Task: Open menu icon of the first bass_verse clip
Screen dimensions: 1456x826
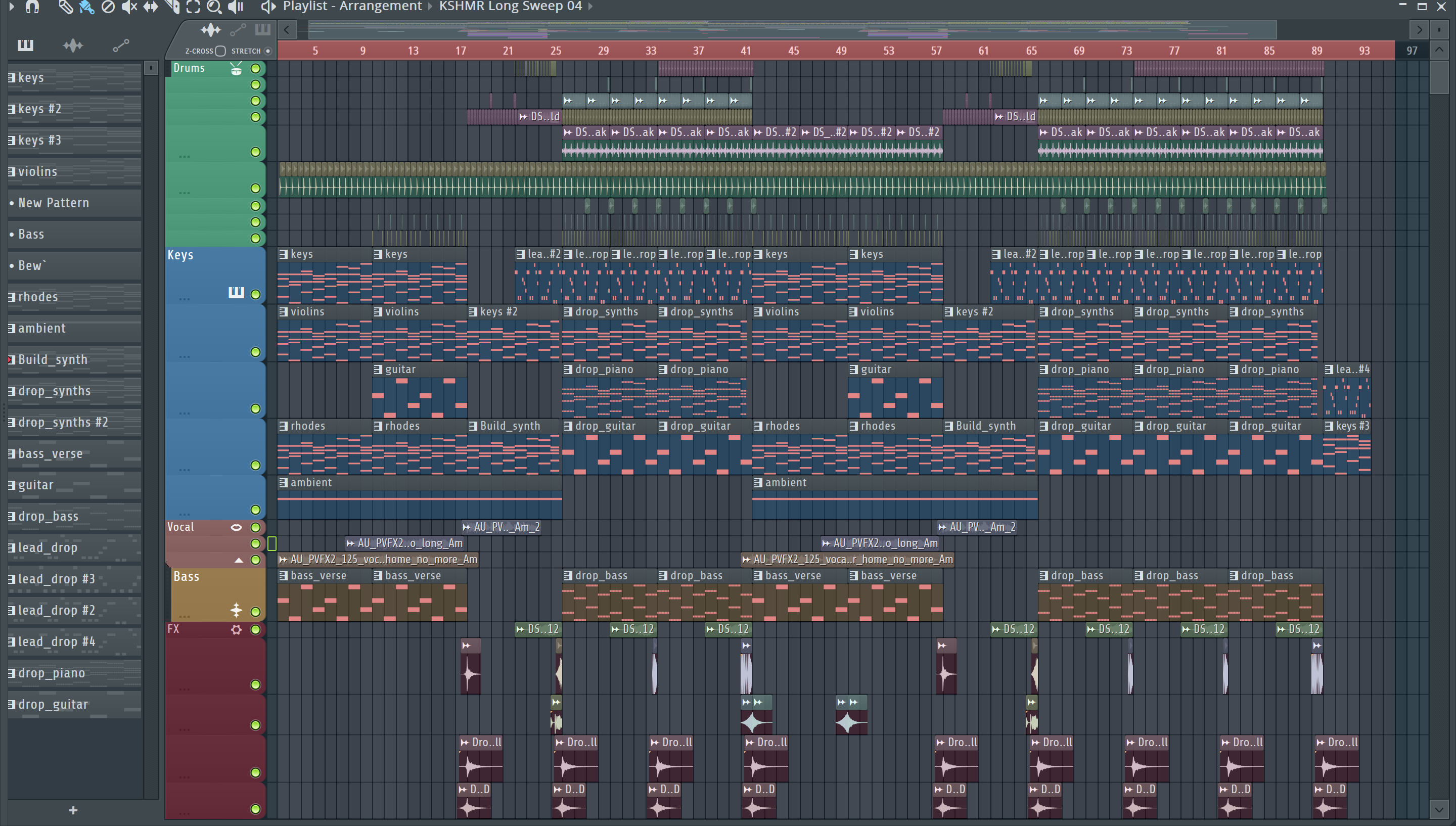Action: (284, 575)
